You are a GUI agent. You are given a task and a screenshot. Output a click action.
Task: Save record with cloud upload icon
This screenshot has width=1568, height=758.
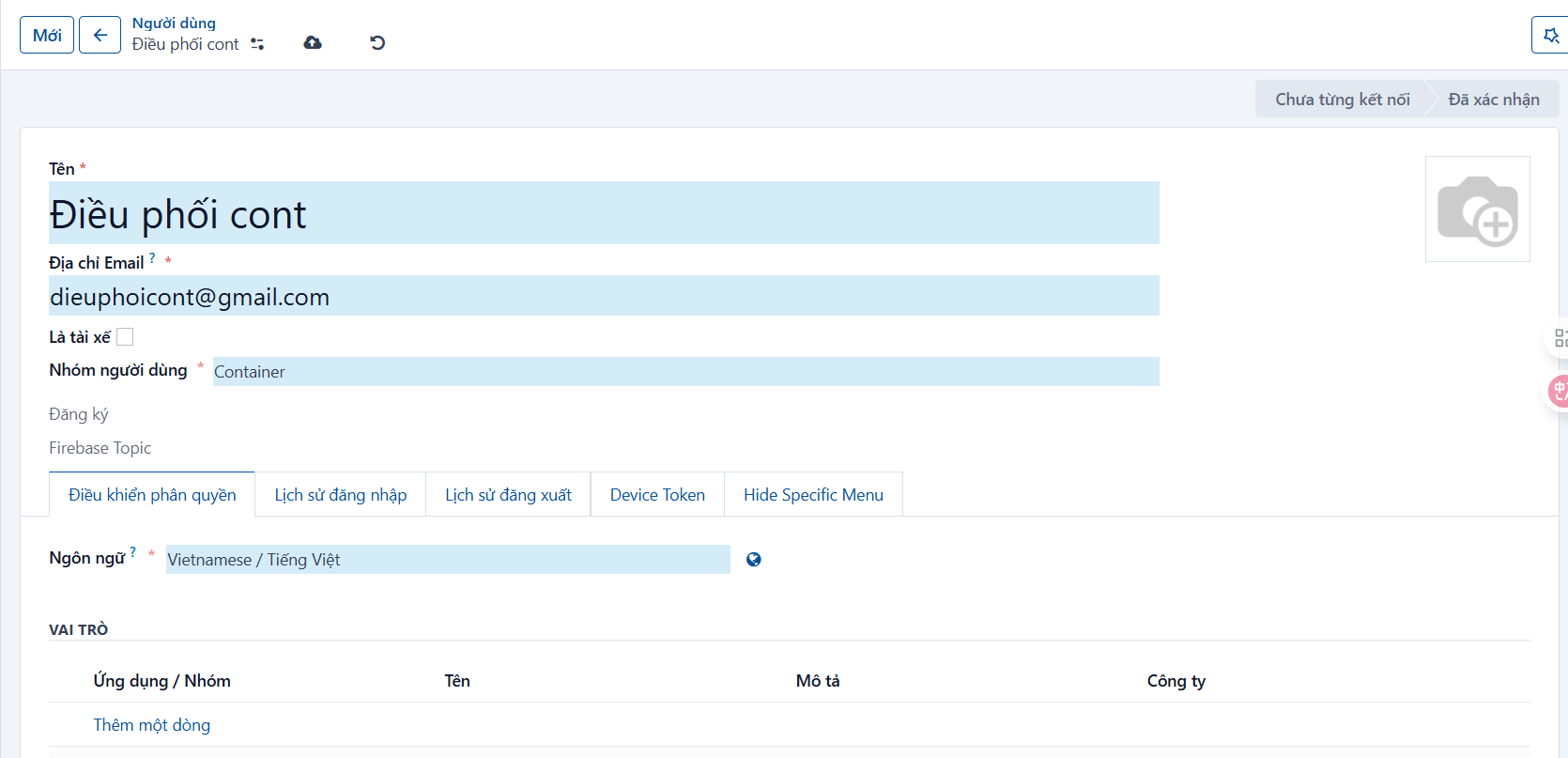pos(313,43)
